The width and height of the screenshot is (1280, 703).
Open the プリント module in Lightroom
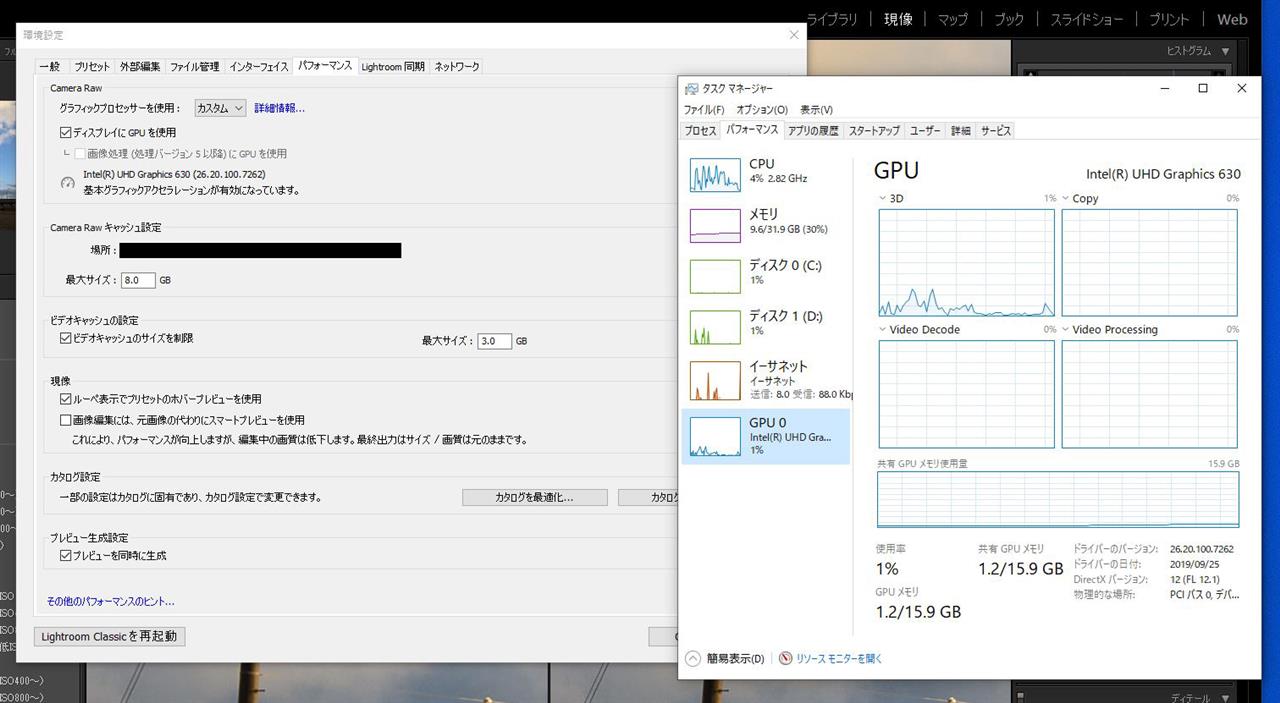point(1169,19)
